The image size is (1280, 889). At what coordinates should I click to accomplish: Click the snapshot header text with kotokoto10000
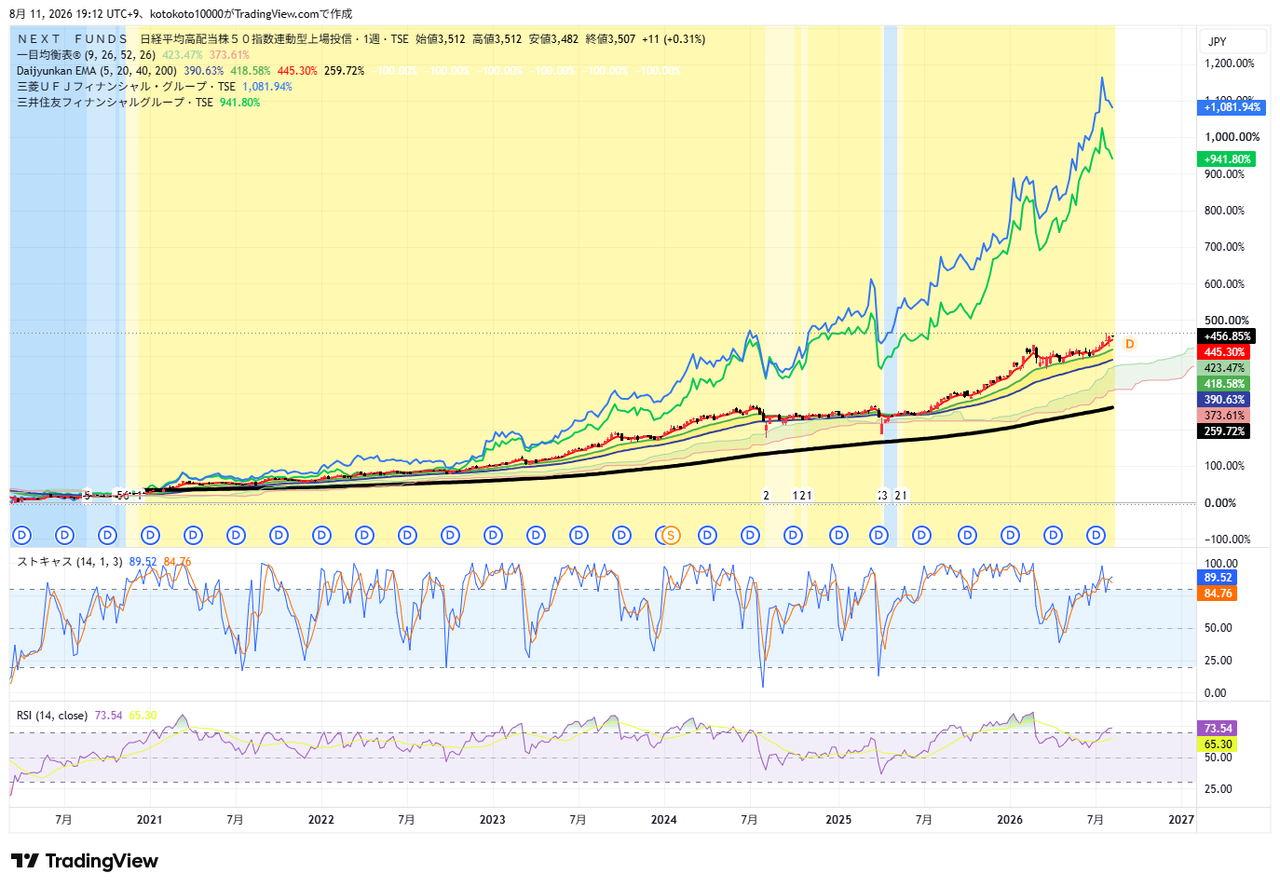(180, 14)
